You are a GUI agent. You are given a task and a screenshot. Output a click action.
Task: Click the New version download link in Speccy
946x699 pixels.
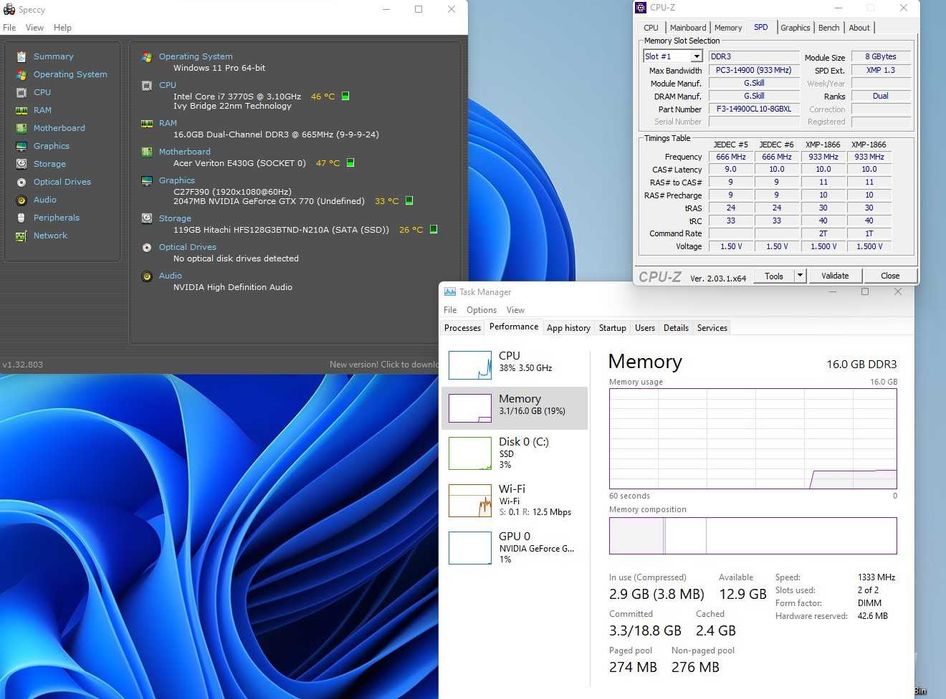coord(384,364)
